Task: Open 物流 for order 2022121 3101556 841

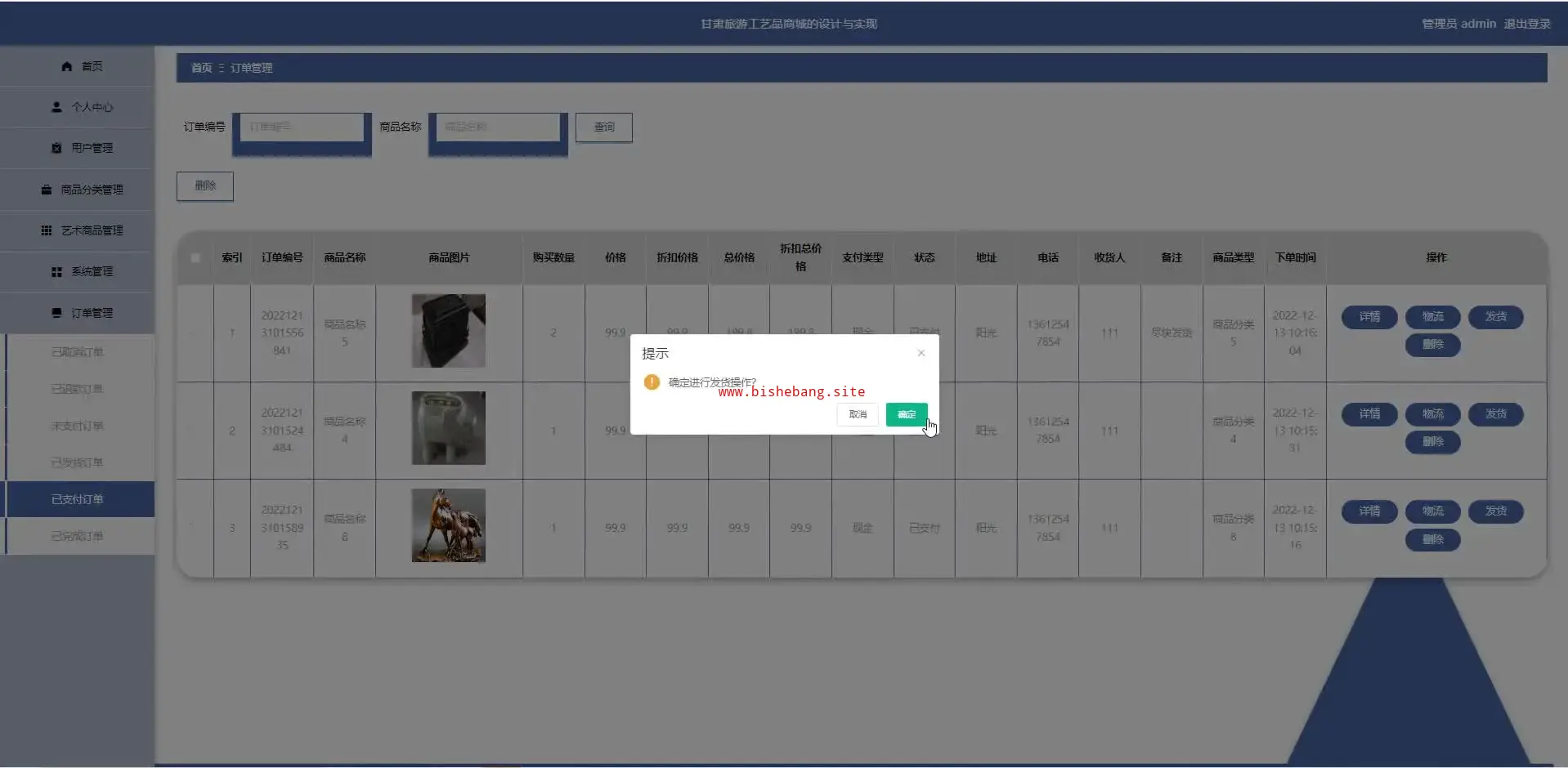Action: coord(1433,316)
